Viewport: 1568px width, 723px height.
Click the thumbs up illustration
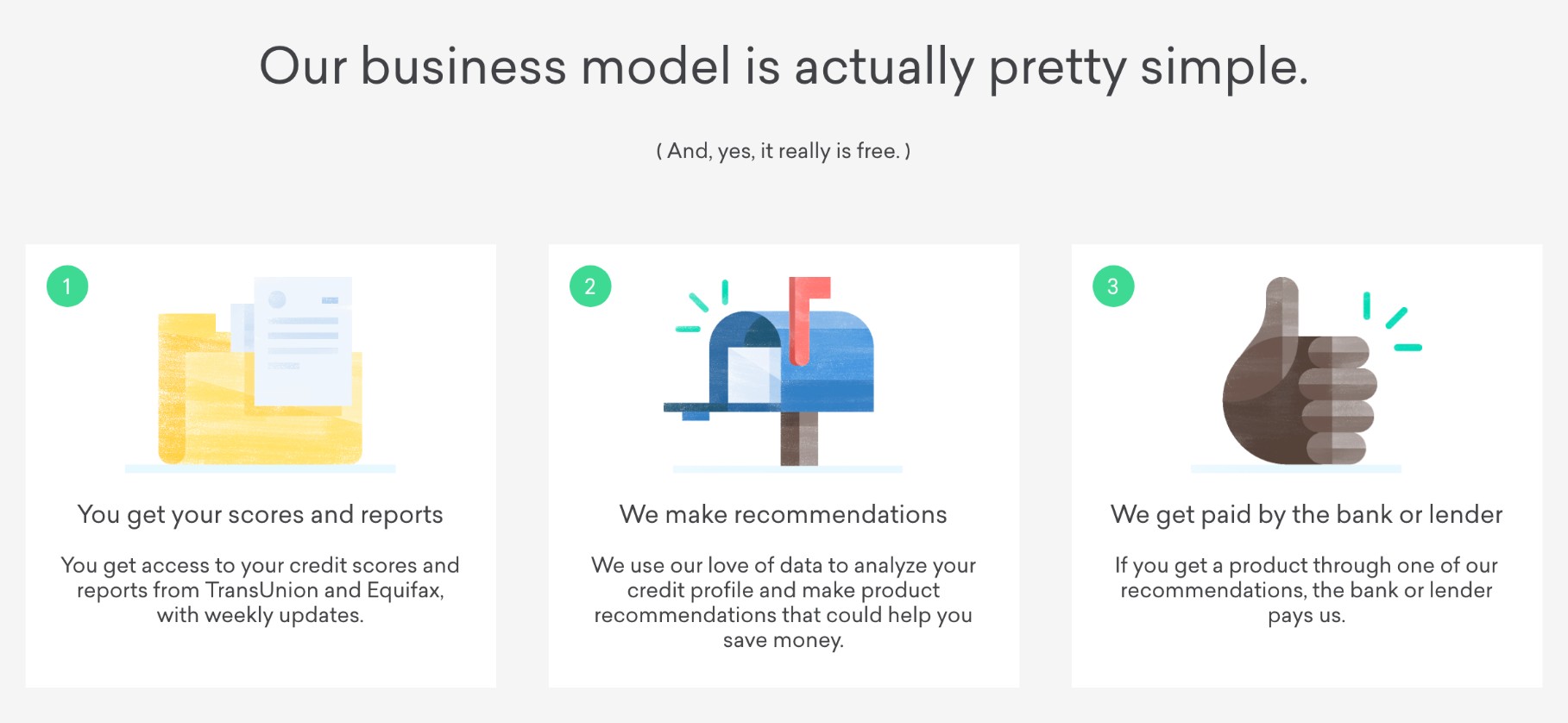click(1294, 380)
